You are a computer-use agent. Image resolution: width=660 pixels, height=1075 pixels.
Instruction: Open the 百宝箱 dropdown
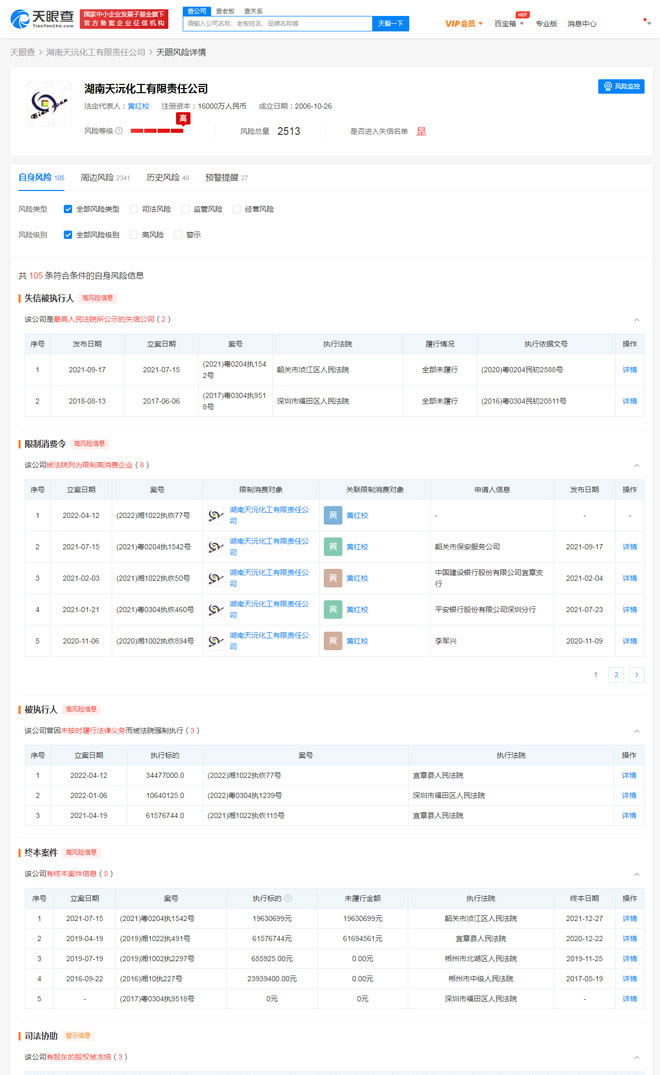click(x=509, y=23)
